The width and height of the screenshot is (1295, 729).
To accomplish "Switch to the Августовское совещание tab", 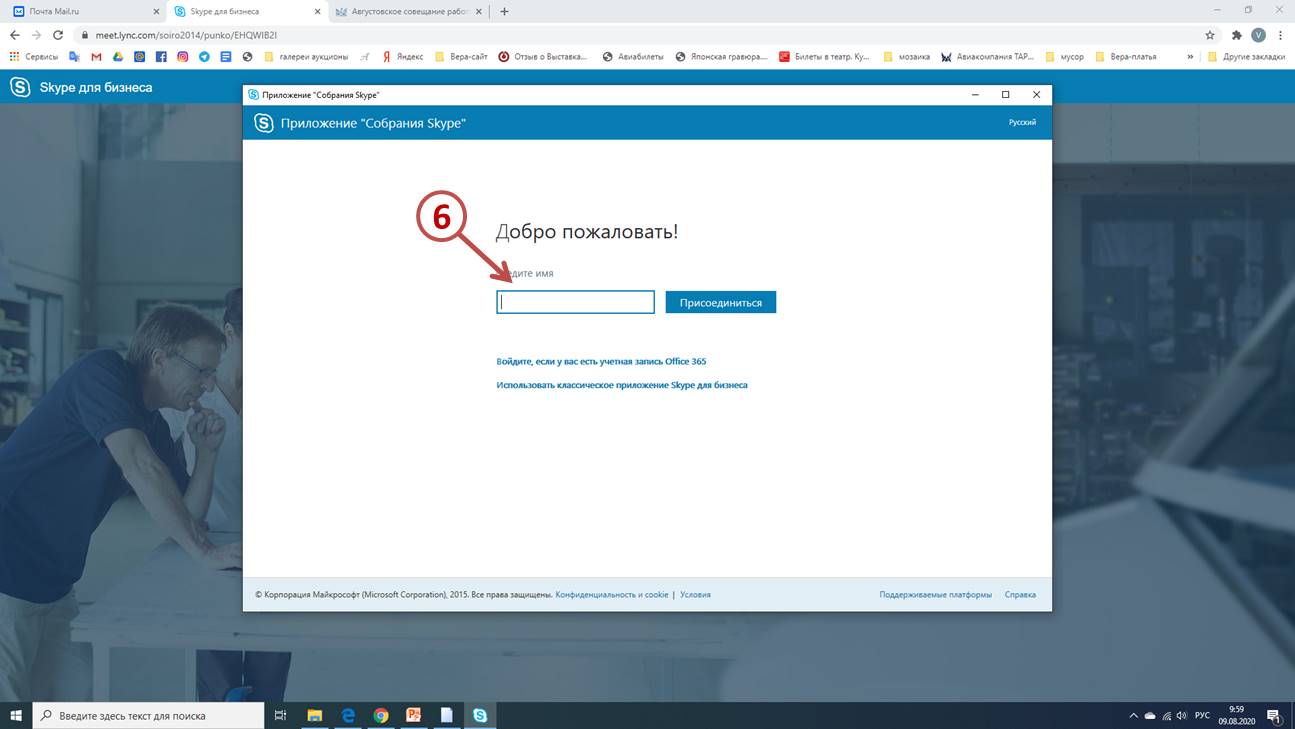I will point(408,11).
